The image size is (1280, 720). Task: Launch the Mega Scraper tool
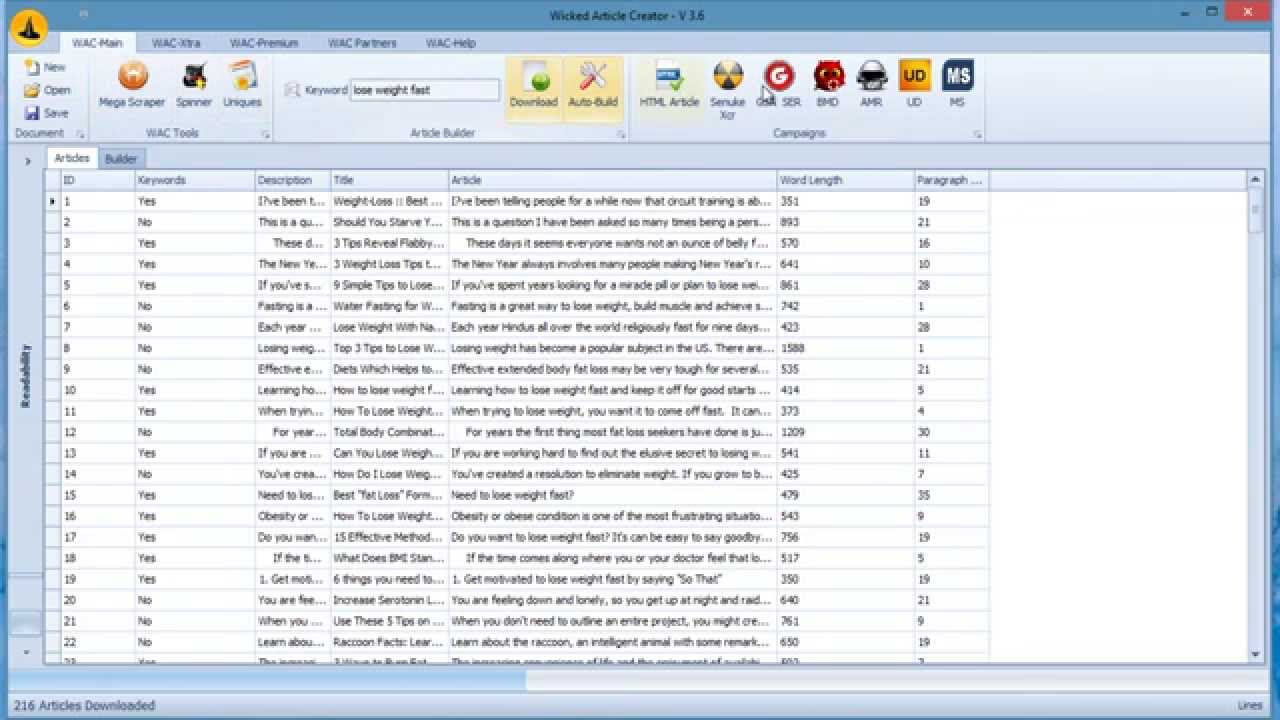(132, 85)
